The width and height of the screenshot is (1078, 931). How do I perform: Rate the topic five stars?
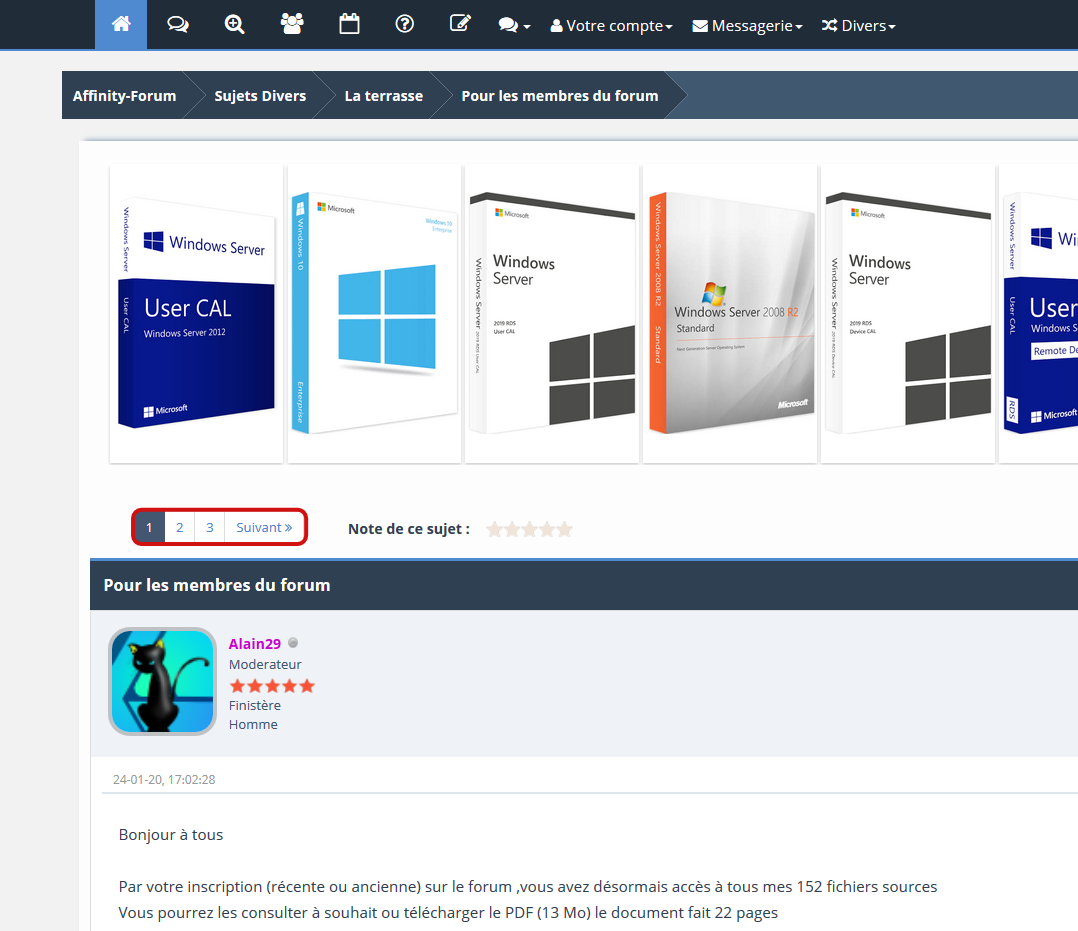tap(564, 529)
